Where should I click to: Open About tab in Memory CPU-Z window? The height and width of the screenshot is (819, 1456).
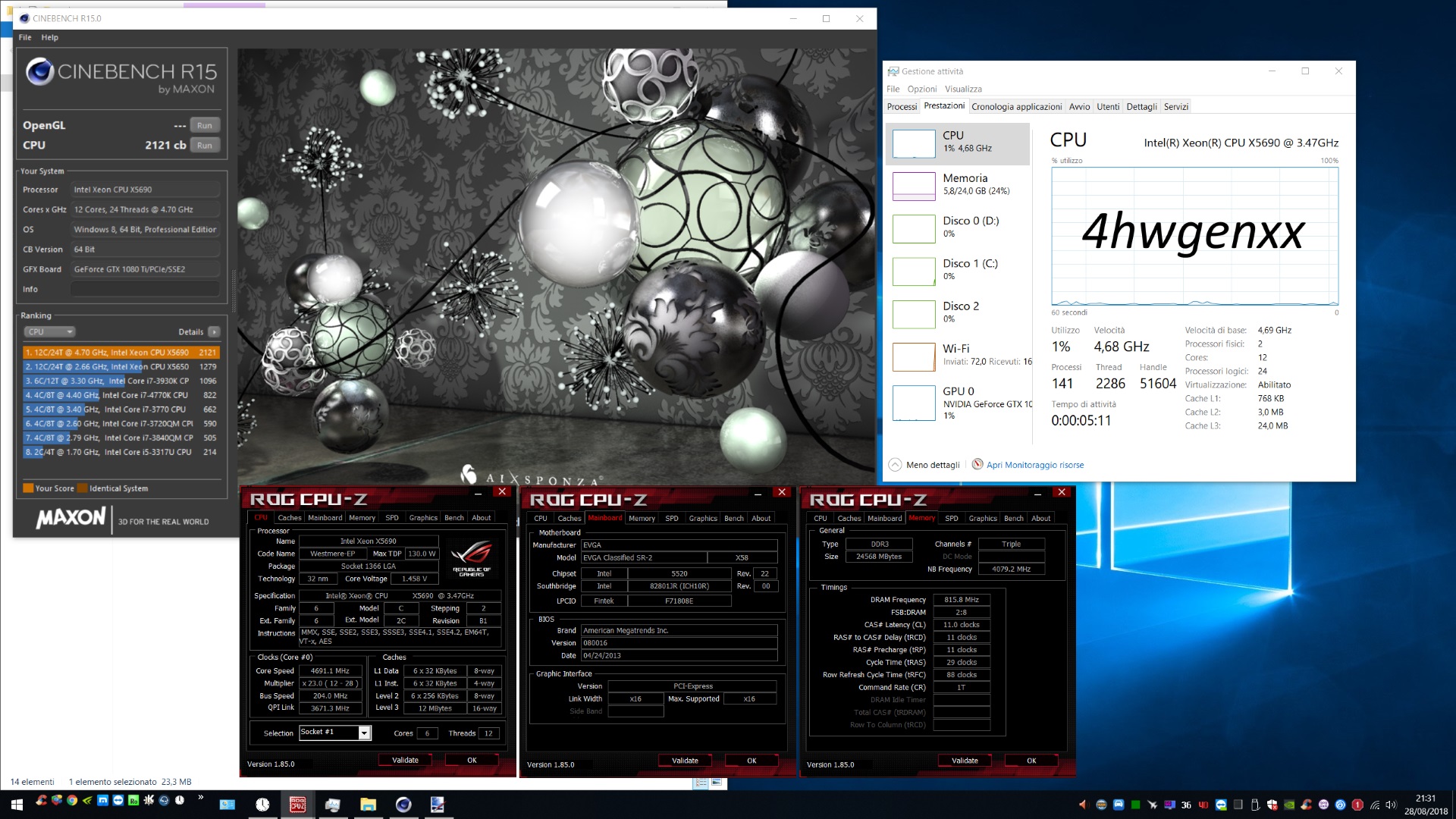1041,519
